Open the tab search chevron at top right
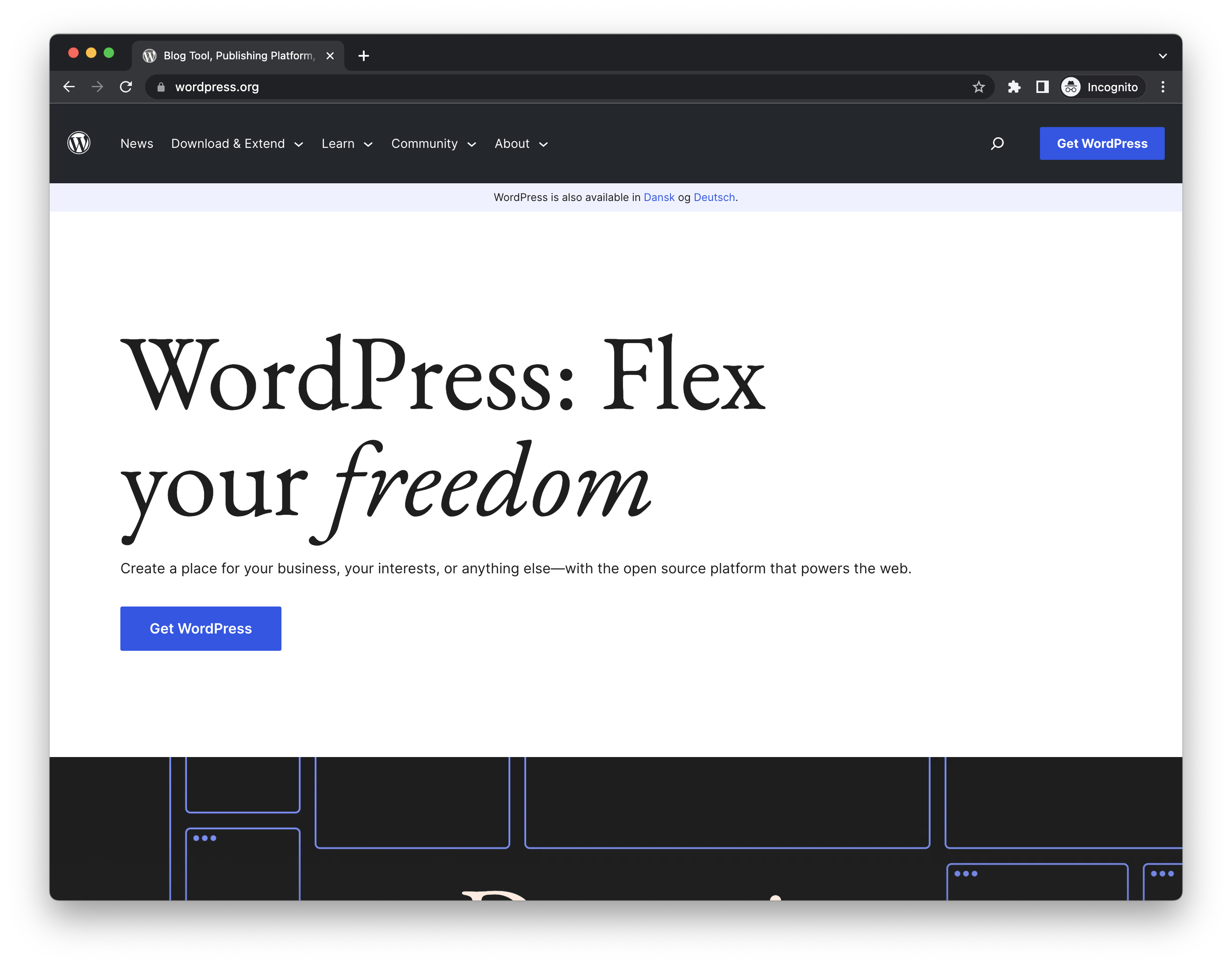This screenshot has width=1232, height=966. click(x=1163, y=55)
